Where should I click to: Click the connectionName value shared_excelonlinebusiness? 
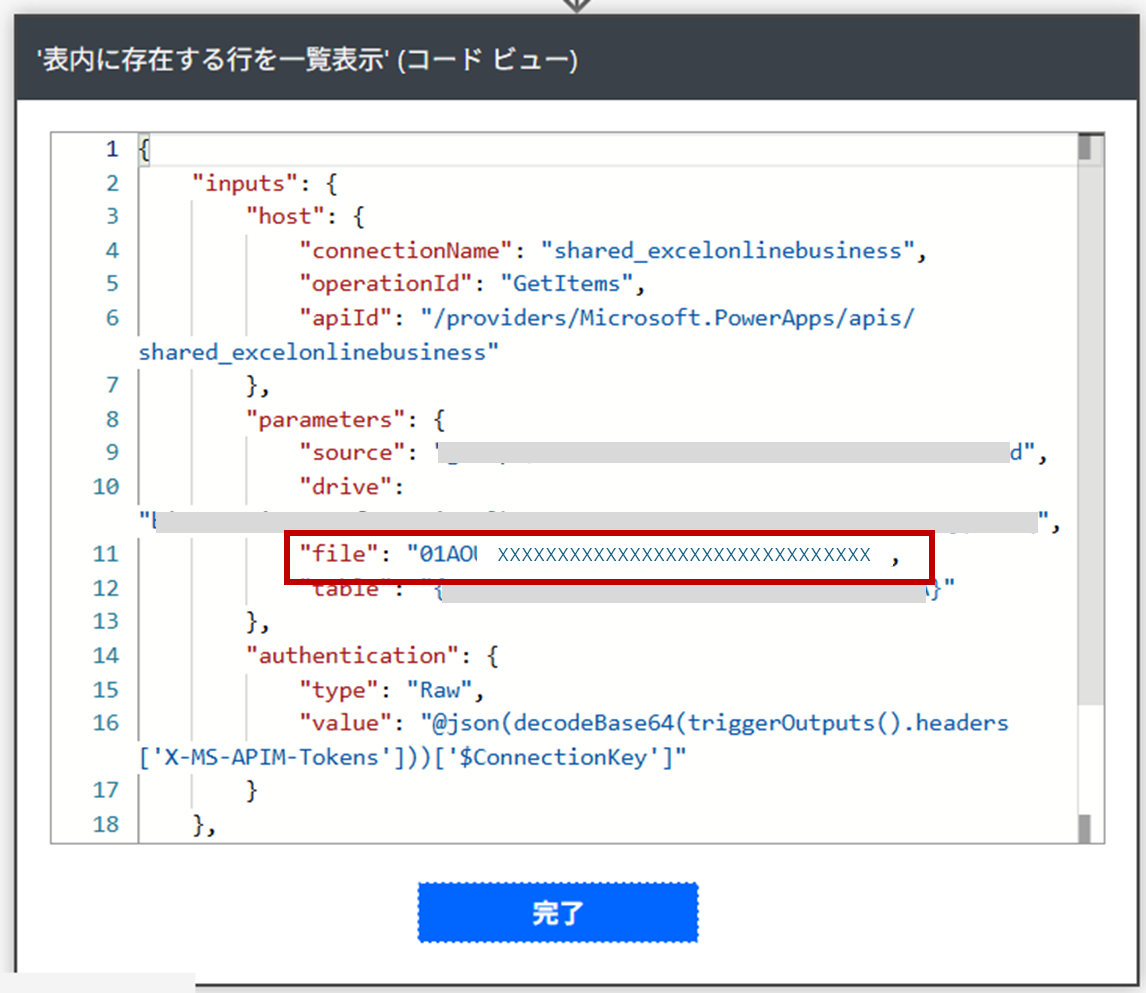pos(727,251)
